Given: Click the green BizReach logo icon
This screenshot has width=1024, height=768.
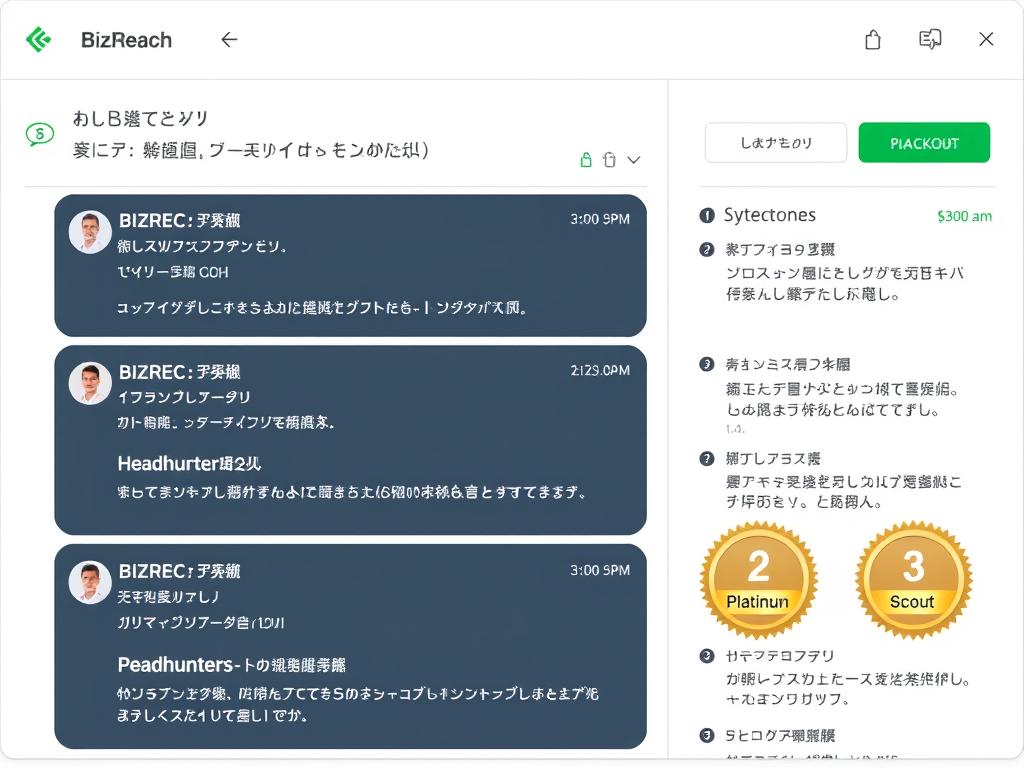Looking at the screenshot, I should pyautogui.click(x=39, y=39).
